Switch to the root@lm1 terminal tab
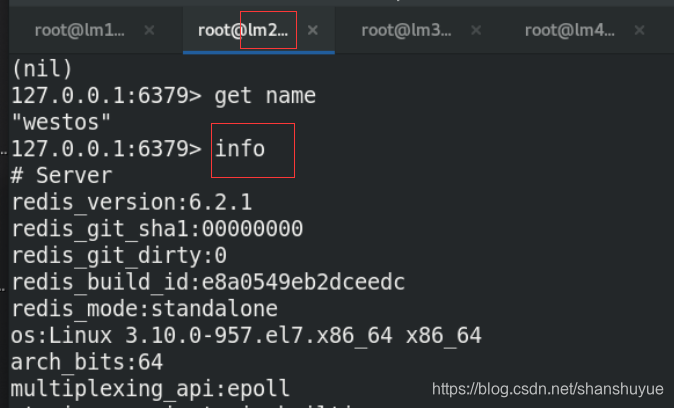674x408 pixels. 80,31
